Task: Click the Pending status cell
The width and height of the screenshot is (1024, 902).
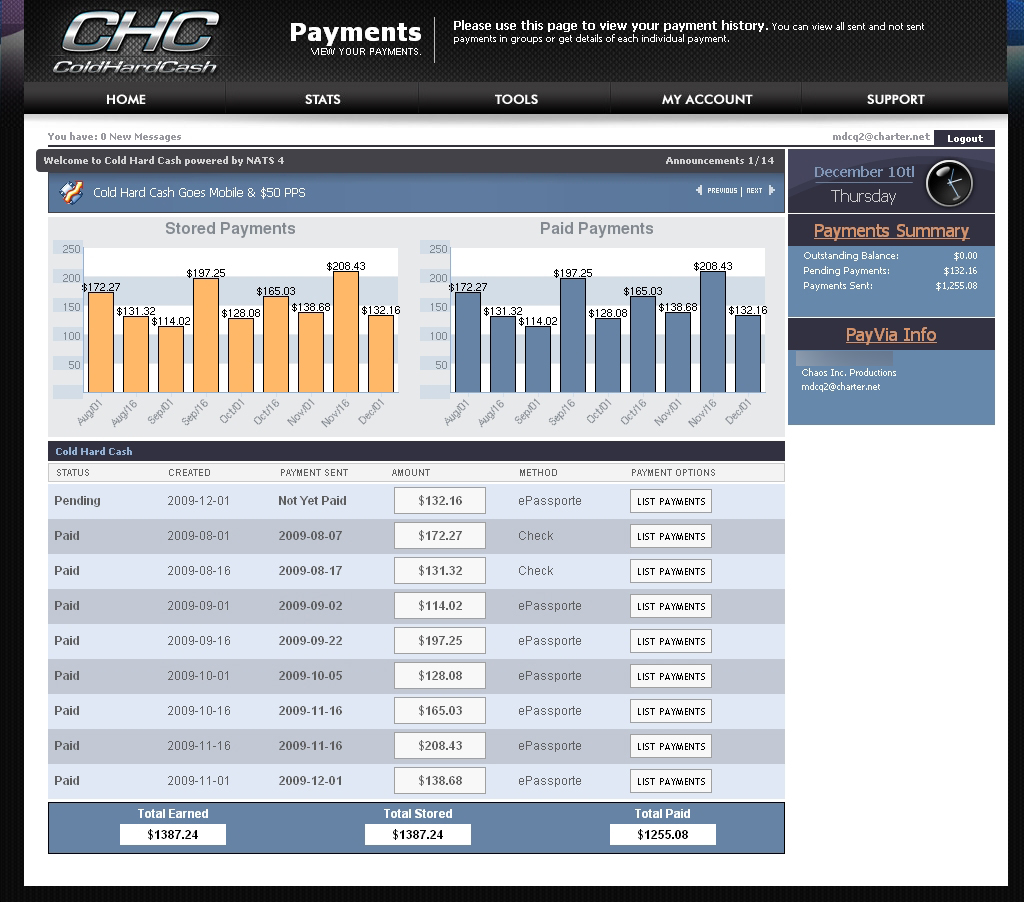Action: click(77, 501)
